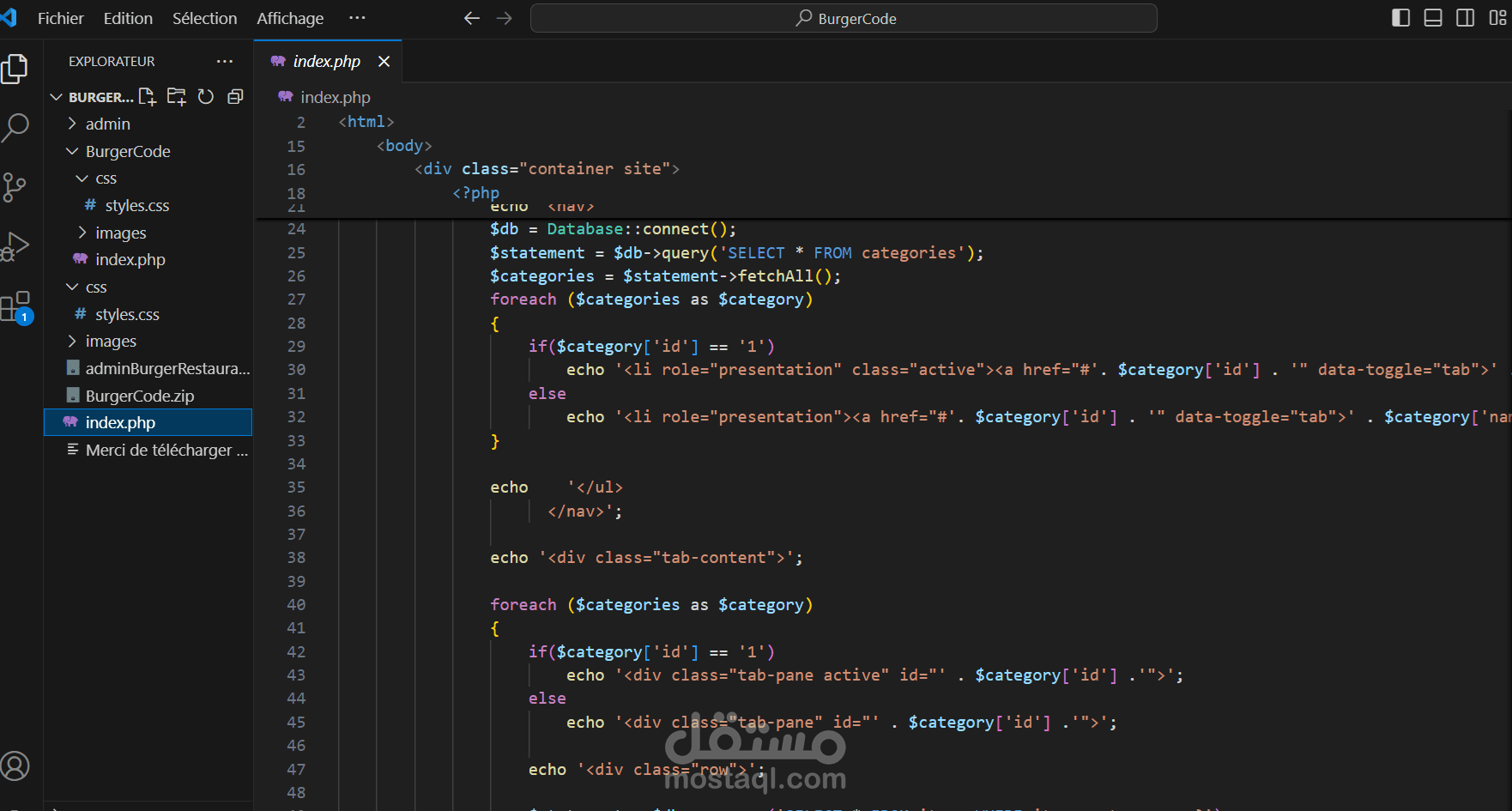Open the Search view in activity bar
This screenshot has height=811, width=1512.
point(15,128)
